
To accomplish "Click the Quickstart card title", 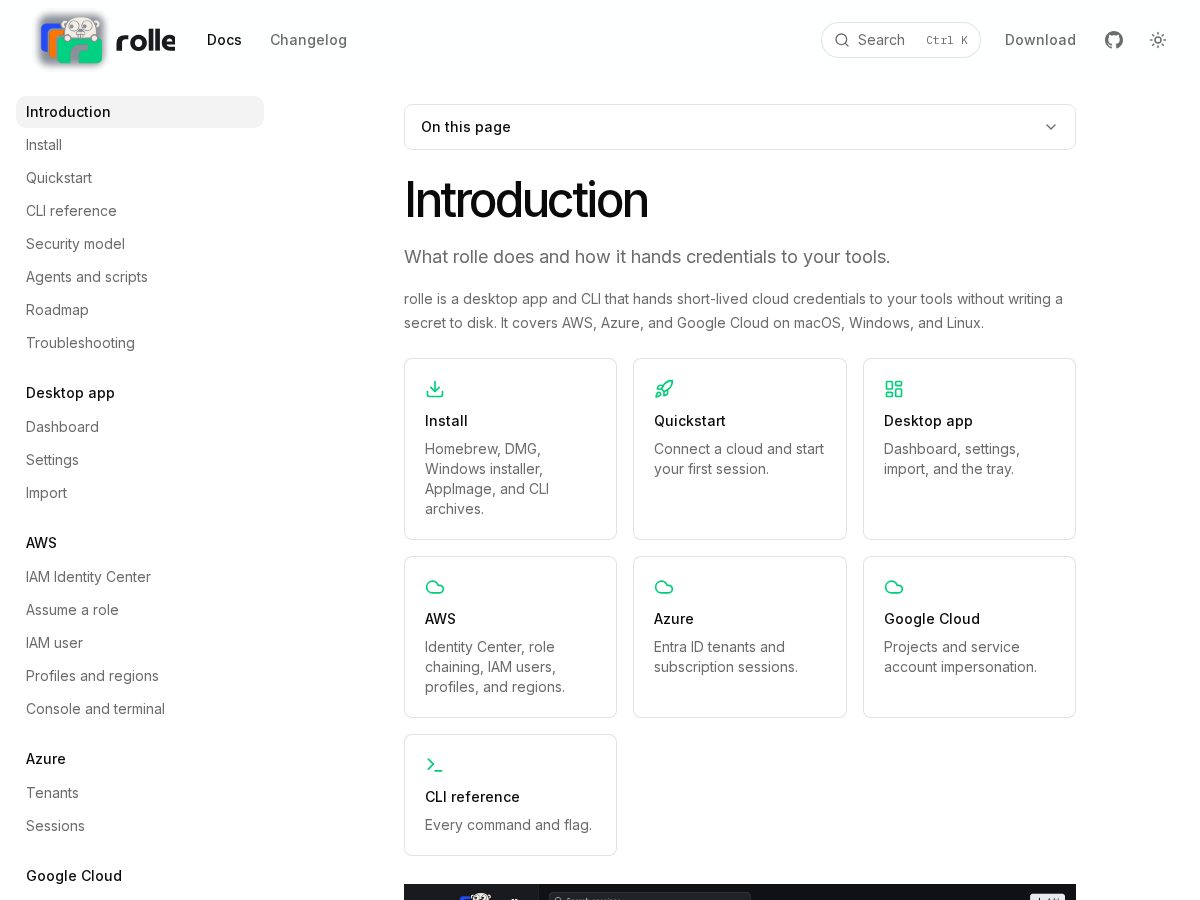I will pos(690,421).
